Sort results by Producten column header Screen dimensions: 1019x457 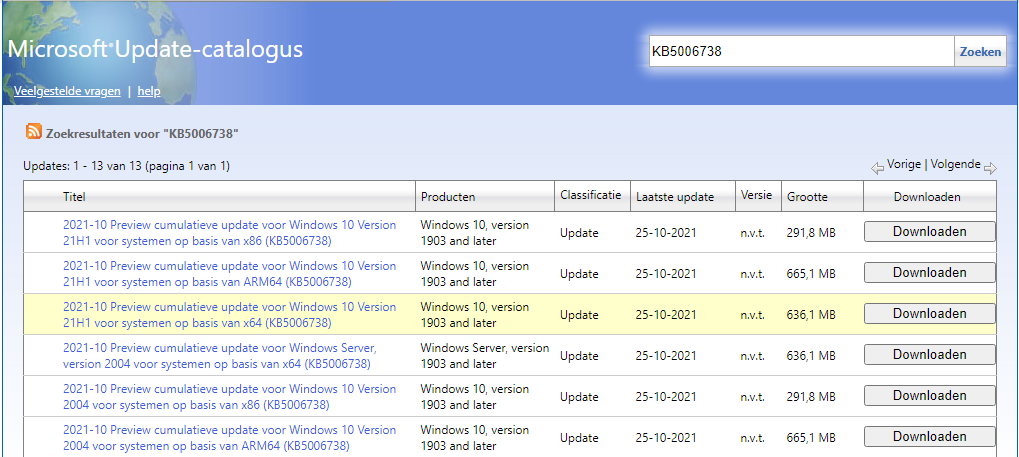pyautogui.click(x=448, y=196)
